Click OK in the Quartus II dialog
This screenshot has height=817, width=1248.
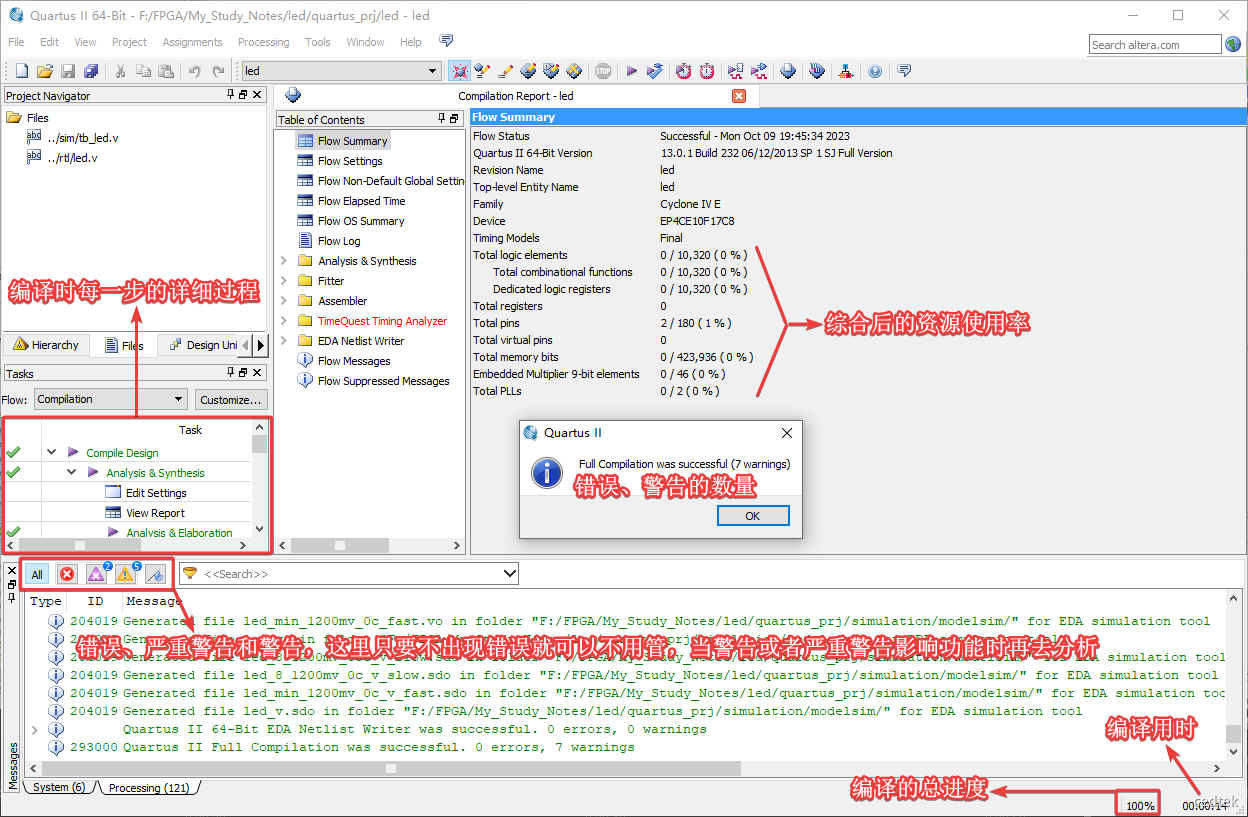click(x=753, y=516)
